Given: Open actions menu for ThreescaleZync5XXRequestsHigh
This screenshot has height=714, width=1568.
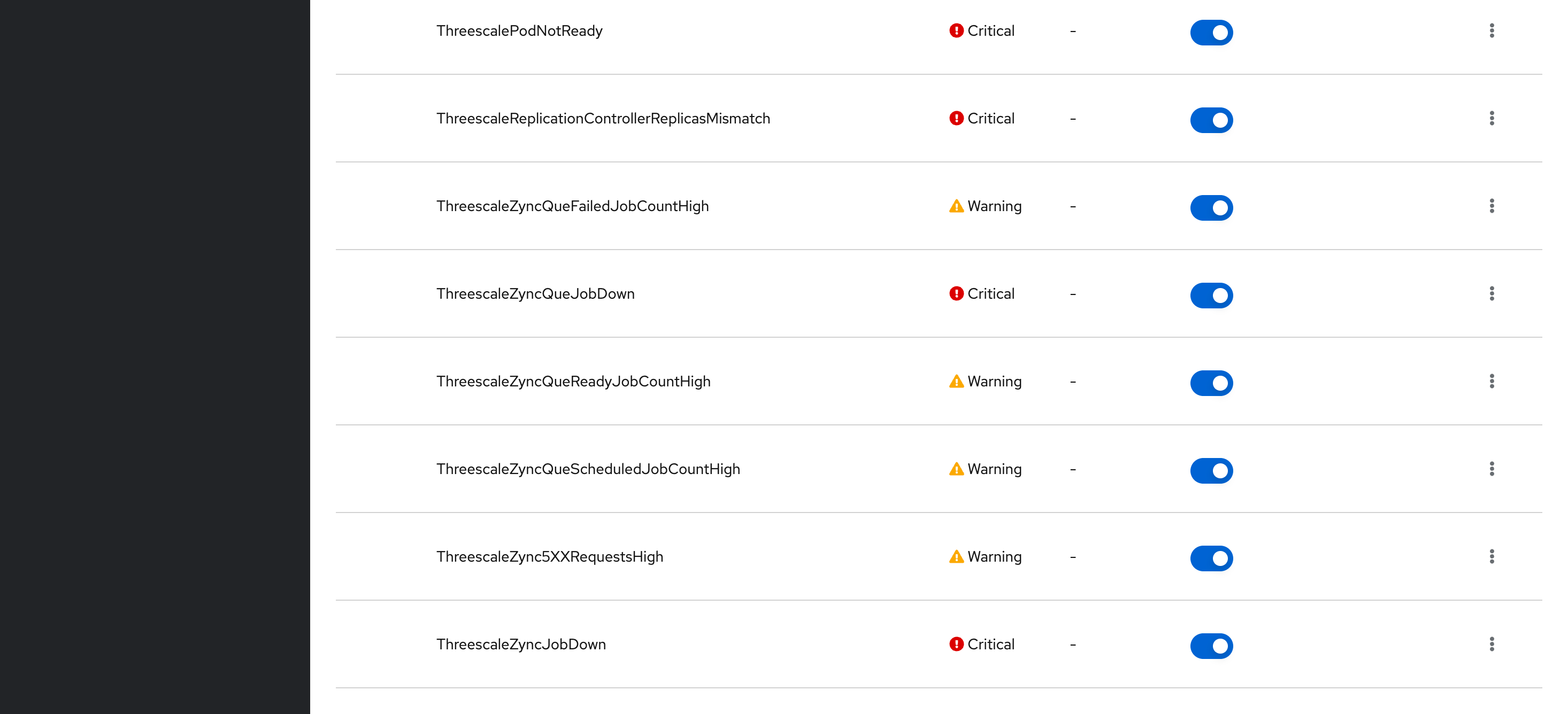Looking at the screenshot, I should [x=1492, y=556].
